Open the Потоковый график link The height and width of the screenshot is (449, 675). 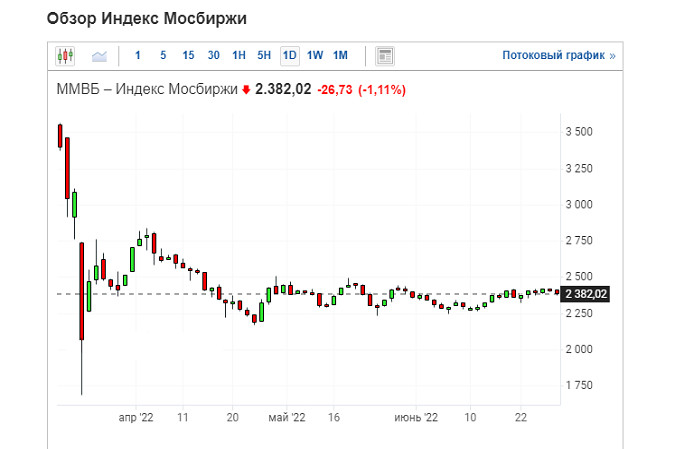[x=559, y=55]
